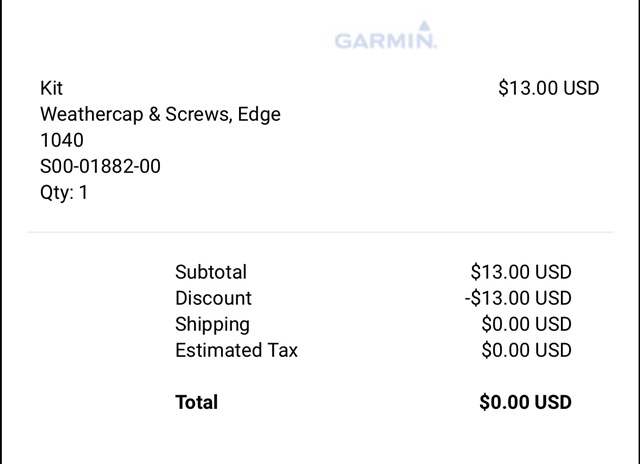
Task: Select the 1040 model number text
Action: [x=62, y=140]
